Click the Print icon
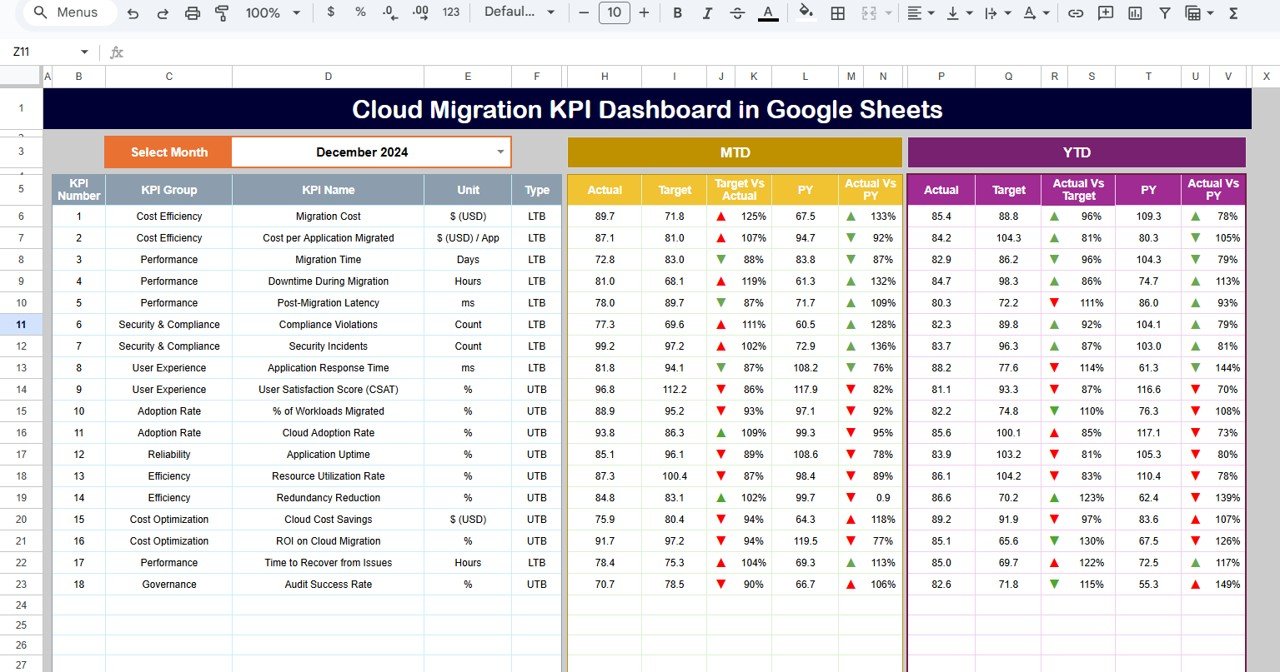Screen dimensions: 1280x672 tap(193, 13)
